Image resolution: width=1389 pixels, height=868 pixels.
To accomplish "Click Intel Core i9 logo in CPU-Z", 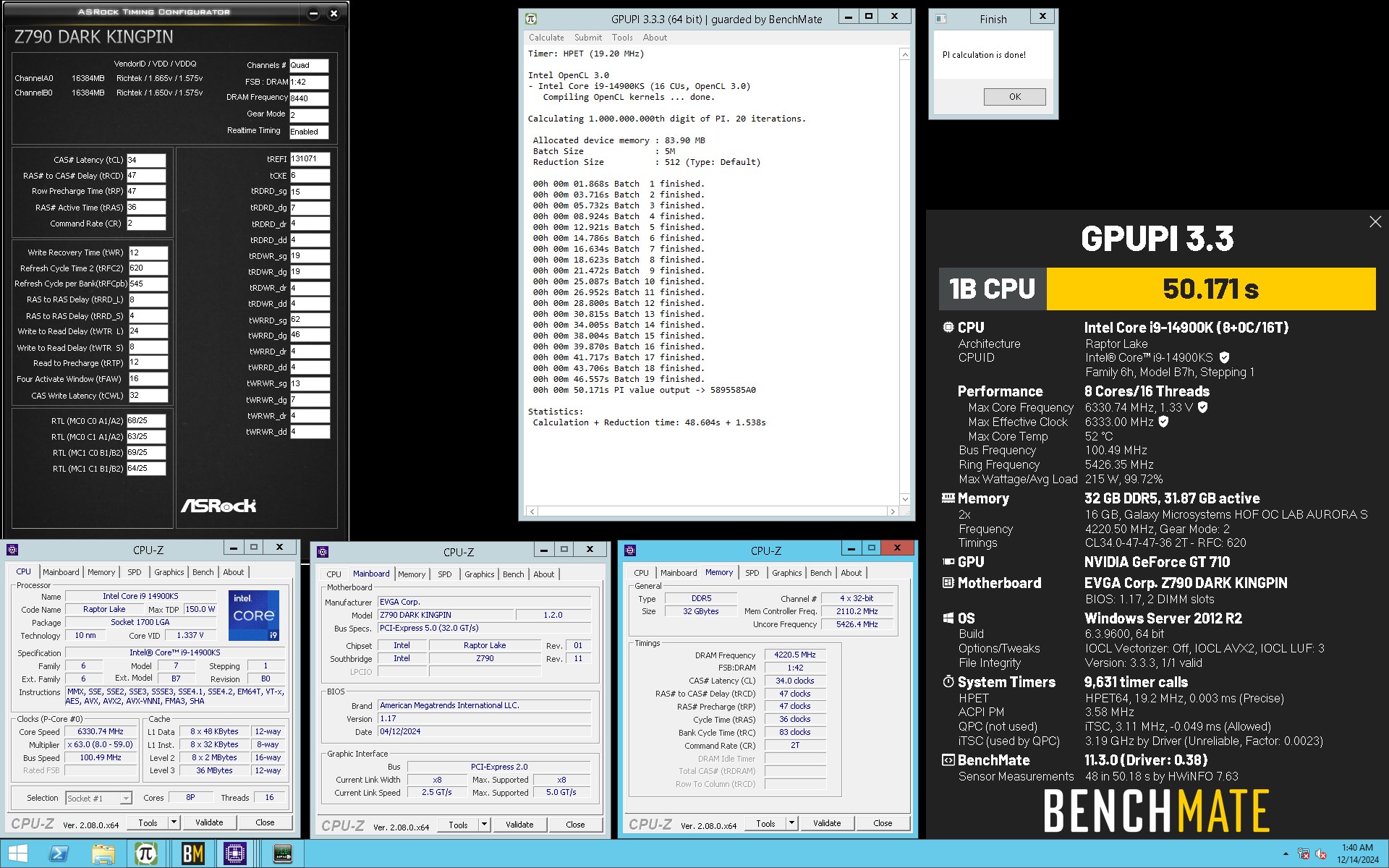I will (254, 616).
